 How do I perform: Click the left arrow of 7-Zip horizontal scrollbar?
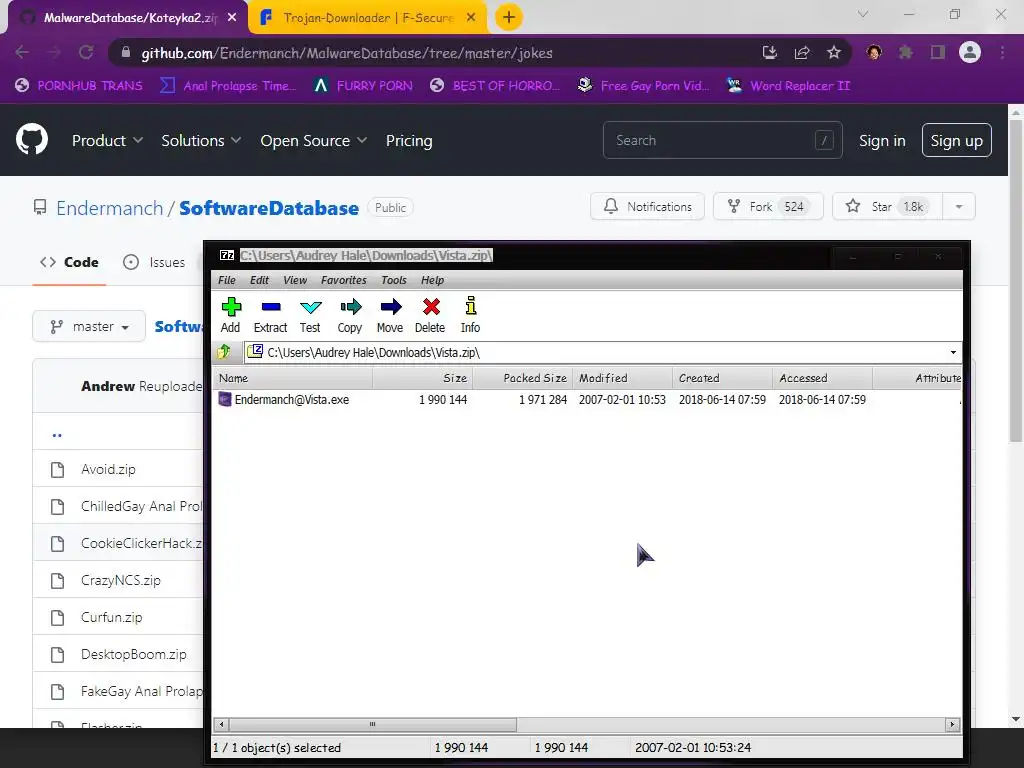tap(221, 724)
